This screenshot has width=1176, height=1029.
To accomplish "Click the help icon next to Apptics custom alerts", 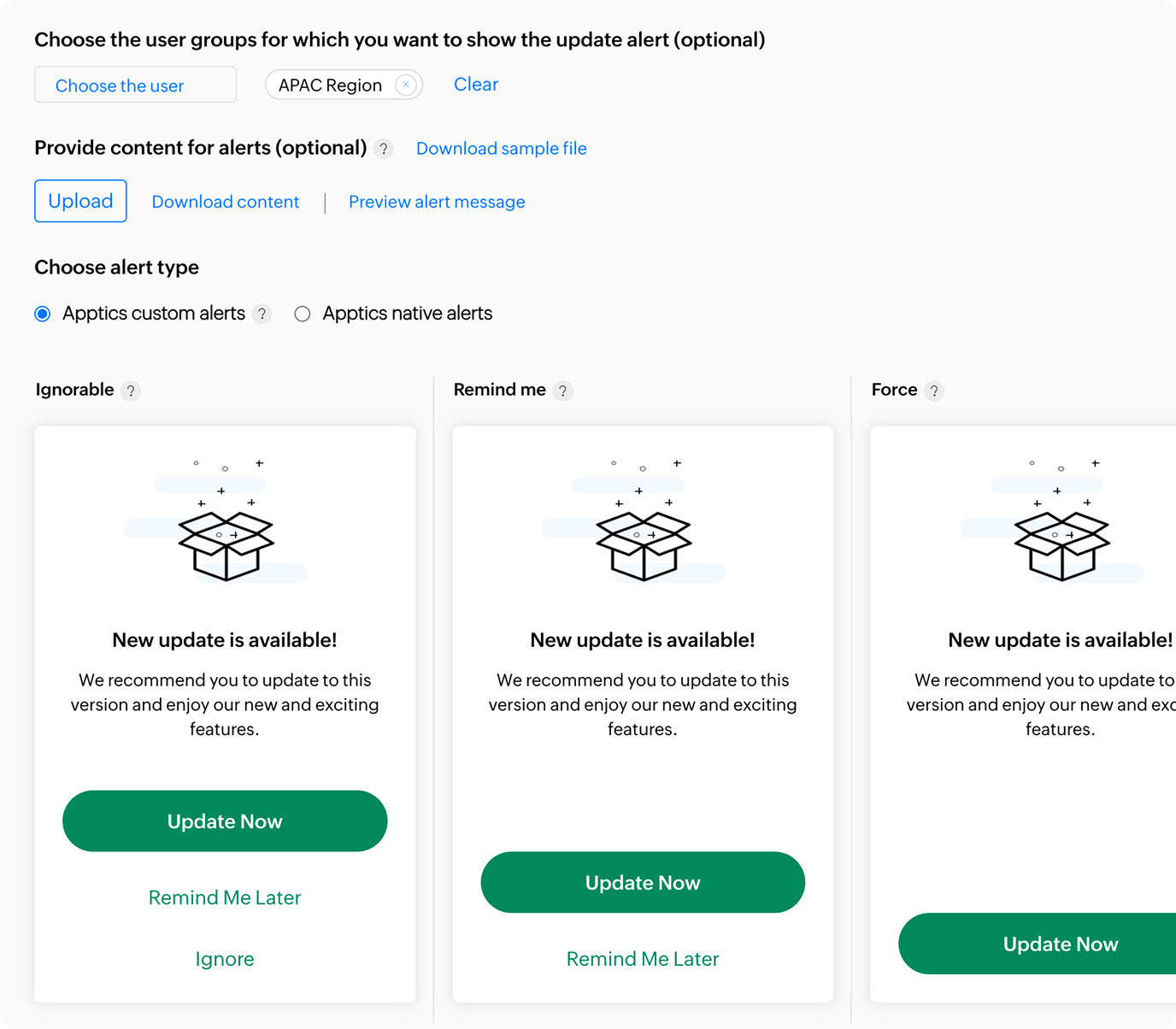I will 262,314.
